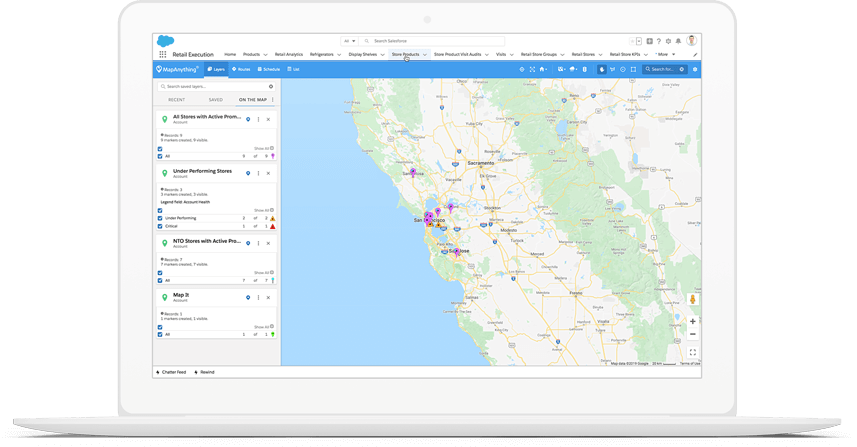Viewport: 857px width, 447px height.
Task: Expand the Display Shelves dropdown chevron
Action: pyautogui.click(x=383, y=55)
